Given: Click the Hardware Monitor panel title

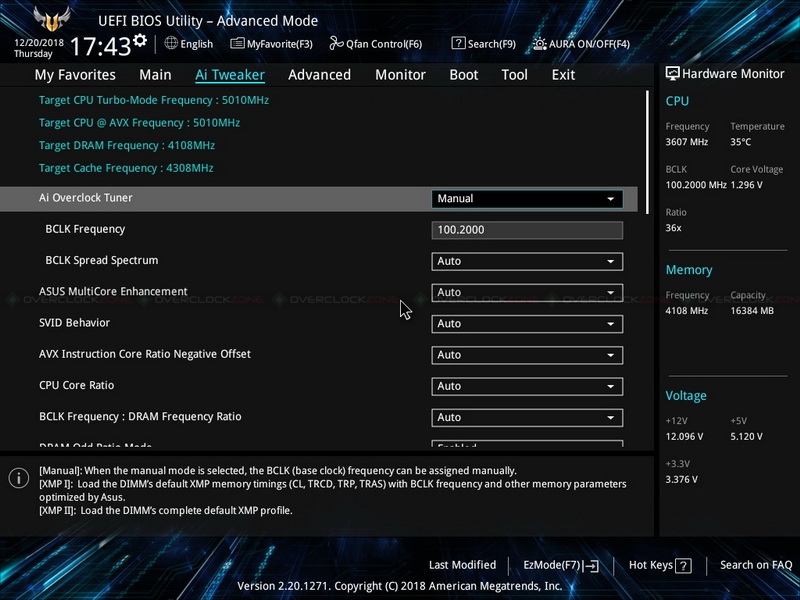Looking at the screenshot, I should [x=733, y=74].
